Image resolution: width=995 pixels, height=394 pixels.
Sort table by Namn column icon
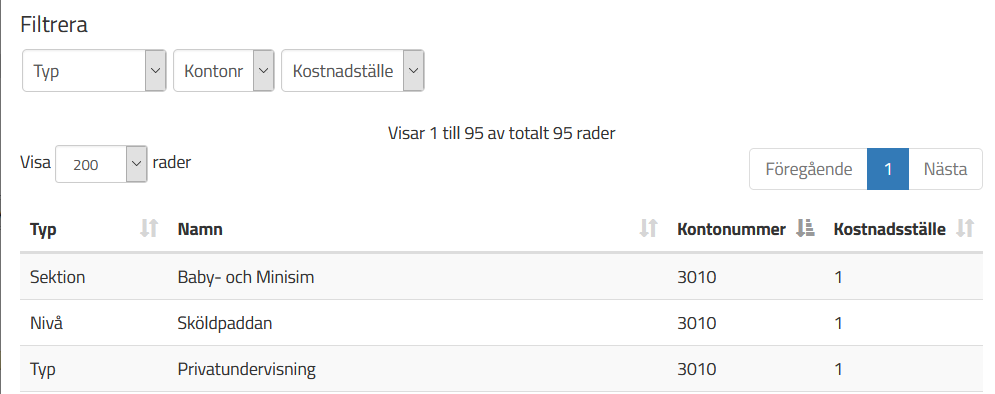point(648,228)
